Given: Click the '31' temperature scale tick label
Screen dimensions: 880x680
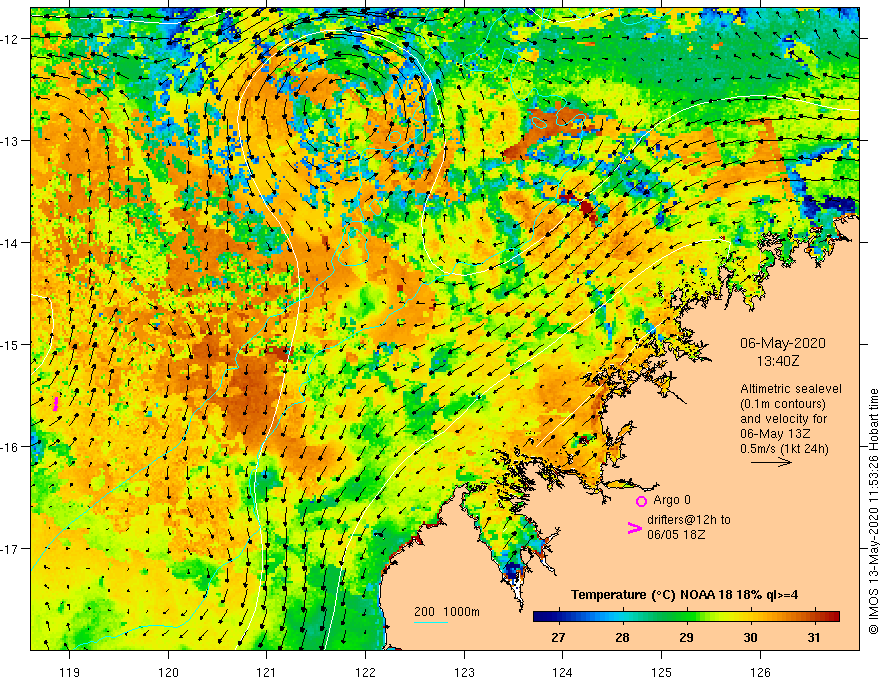Looking at the screenshot, I should click(x=814, y=637).
